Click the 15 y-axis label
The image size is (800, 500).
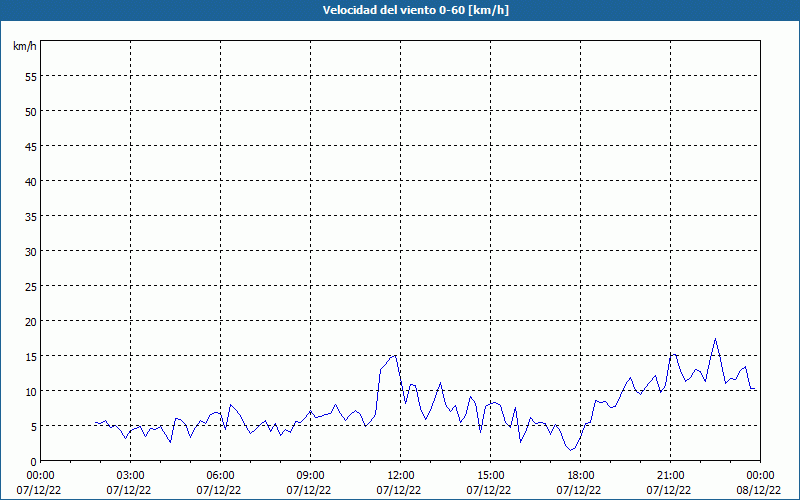click(x=31, y=356)
